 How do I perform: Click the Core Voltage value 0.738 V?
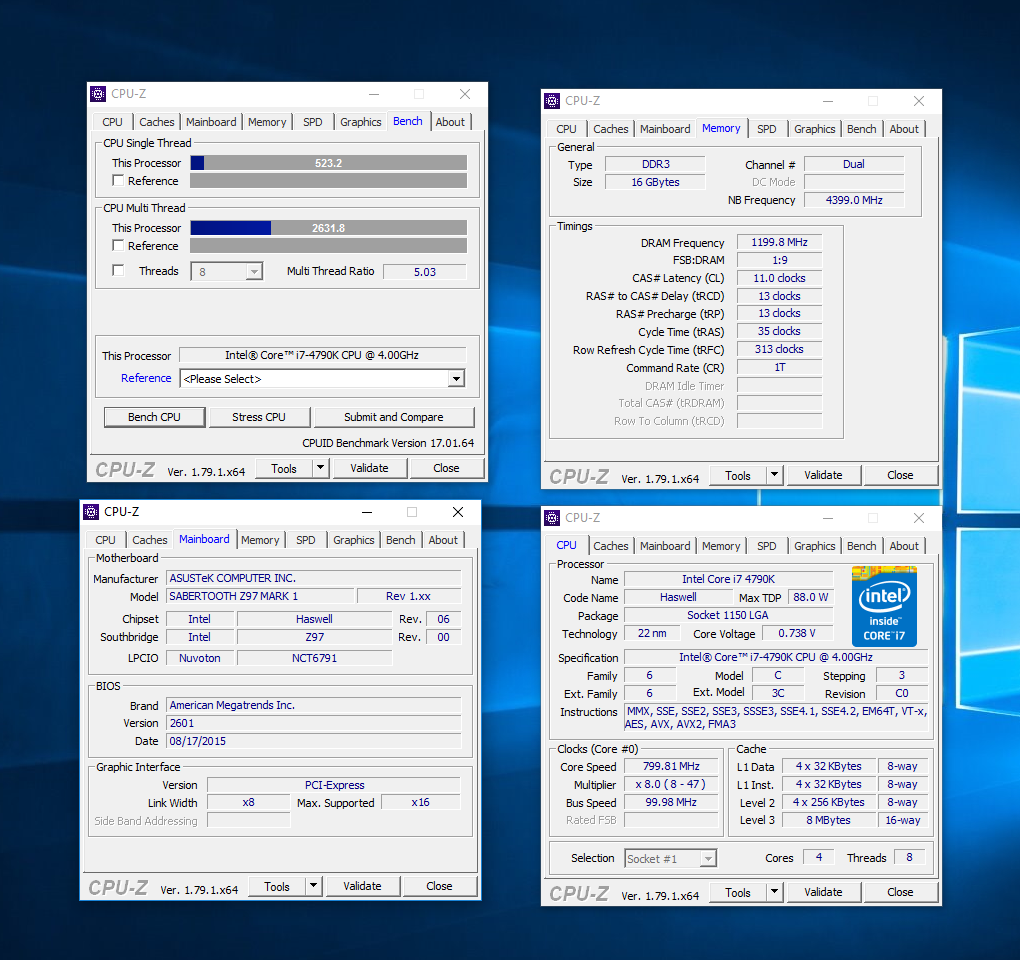click(x=797, y=633)
